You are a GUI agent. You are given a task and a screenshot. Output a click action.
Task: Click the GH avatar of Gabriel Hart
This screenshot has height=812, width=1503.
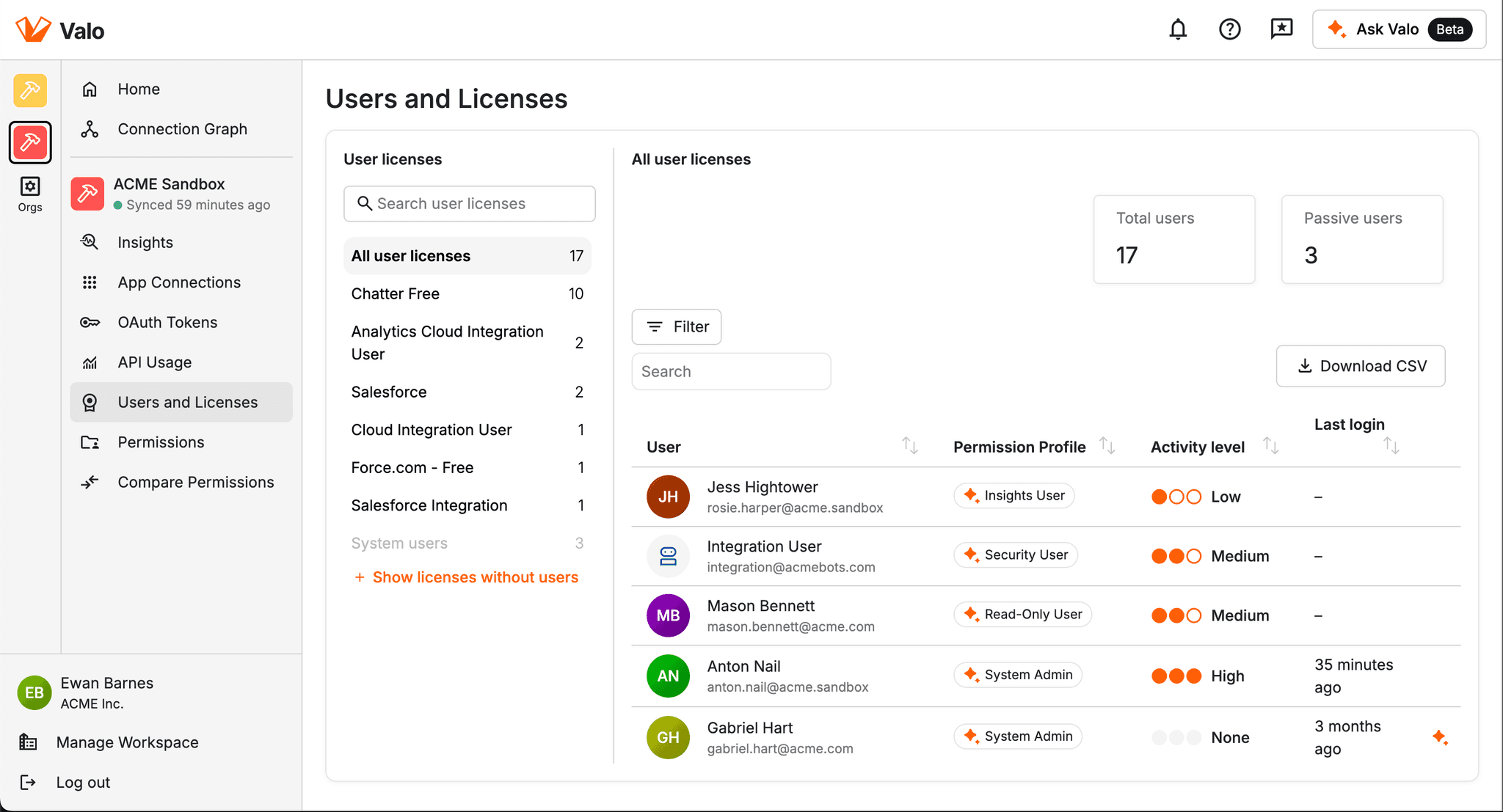point(668,737)
